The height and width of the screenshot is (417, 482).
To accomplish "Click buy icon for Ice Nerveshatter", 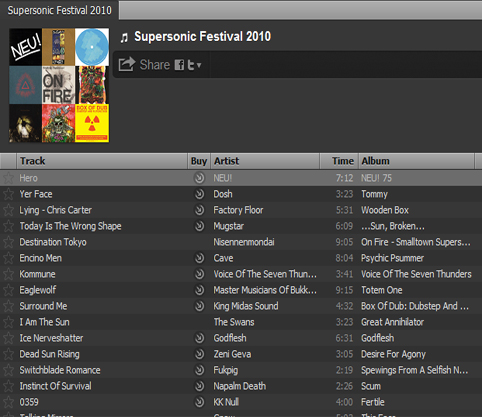I will (x=199, y=338).
